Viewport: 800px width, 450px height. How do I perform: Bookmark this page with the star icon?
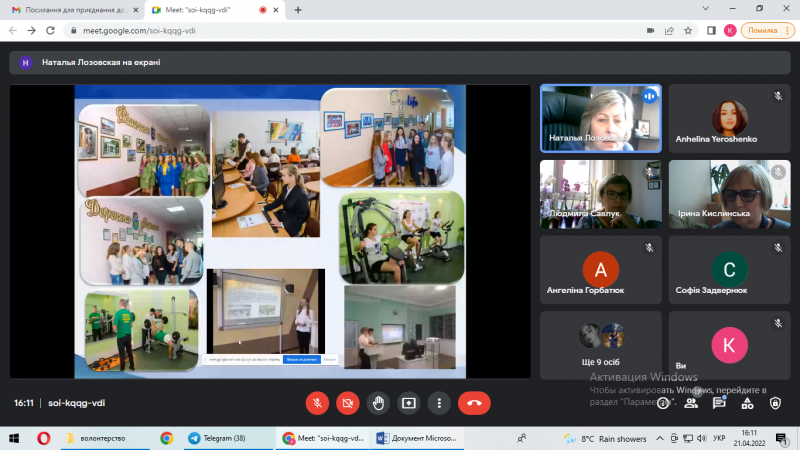coord(688,31)
